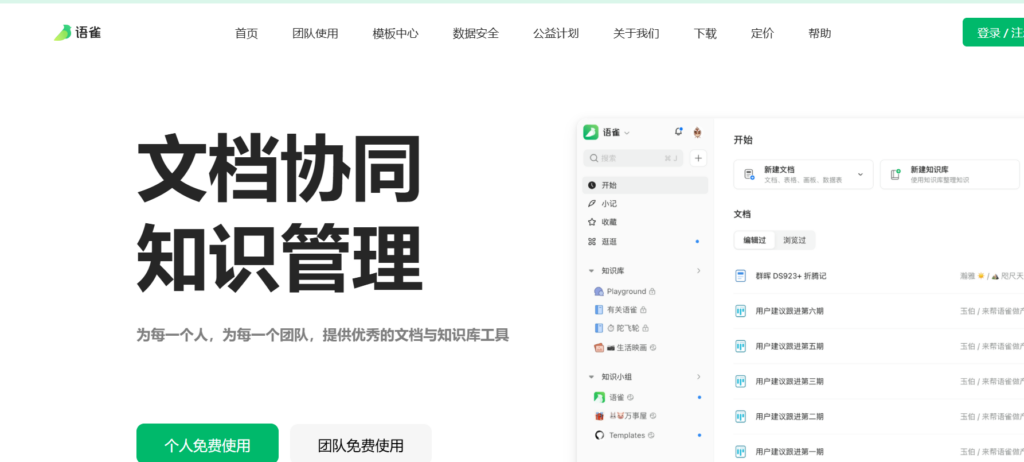Image resolution: width=1024 pixels, height=462 pixels.
Task: Open the 语雀 workspace switcher dropdown
Action: [x=627, y=133]
